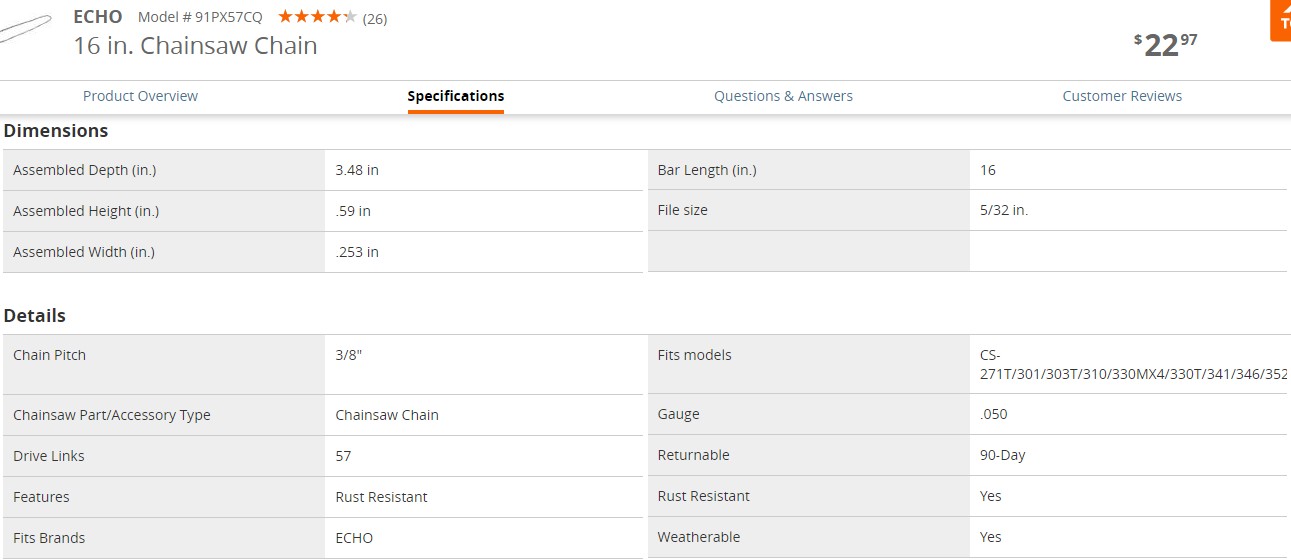Click the 5/32 in. value
Viewport: 1291px width, 560px height.
coord(1004,210)
